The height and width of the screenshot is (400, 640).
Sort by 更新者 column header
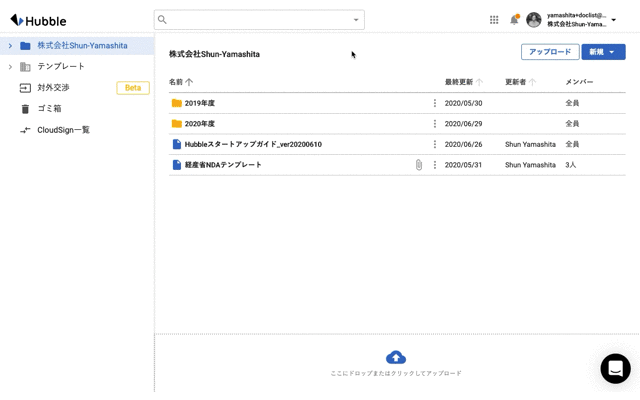pyautogui.click(x=520, y=82)
